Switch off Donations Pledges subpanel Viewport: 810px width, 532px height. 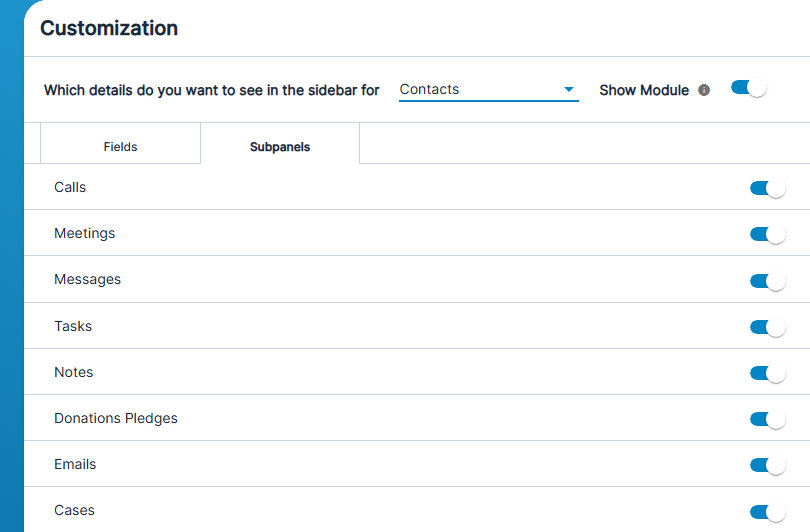click(768, 419)
